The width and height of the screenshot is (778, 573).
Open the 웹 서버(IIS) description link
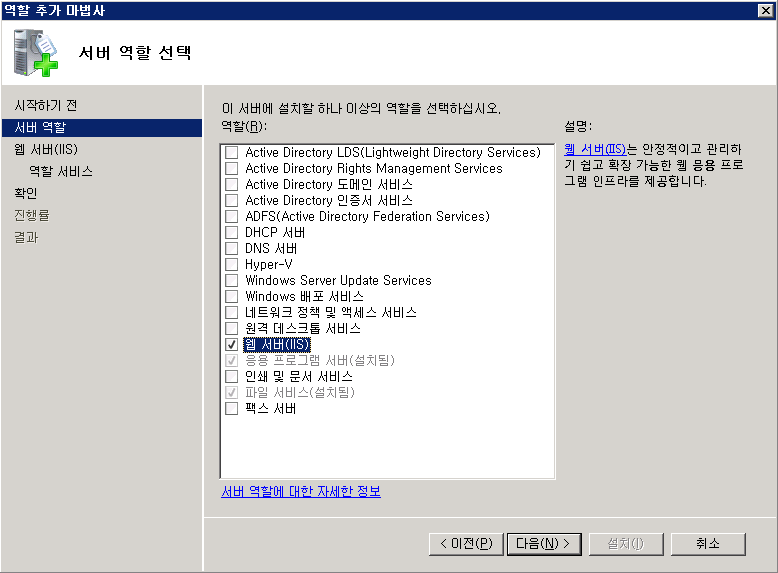point(595,149)
